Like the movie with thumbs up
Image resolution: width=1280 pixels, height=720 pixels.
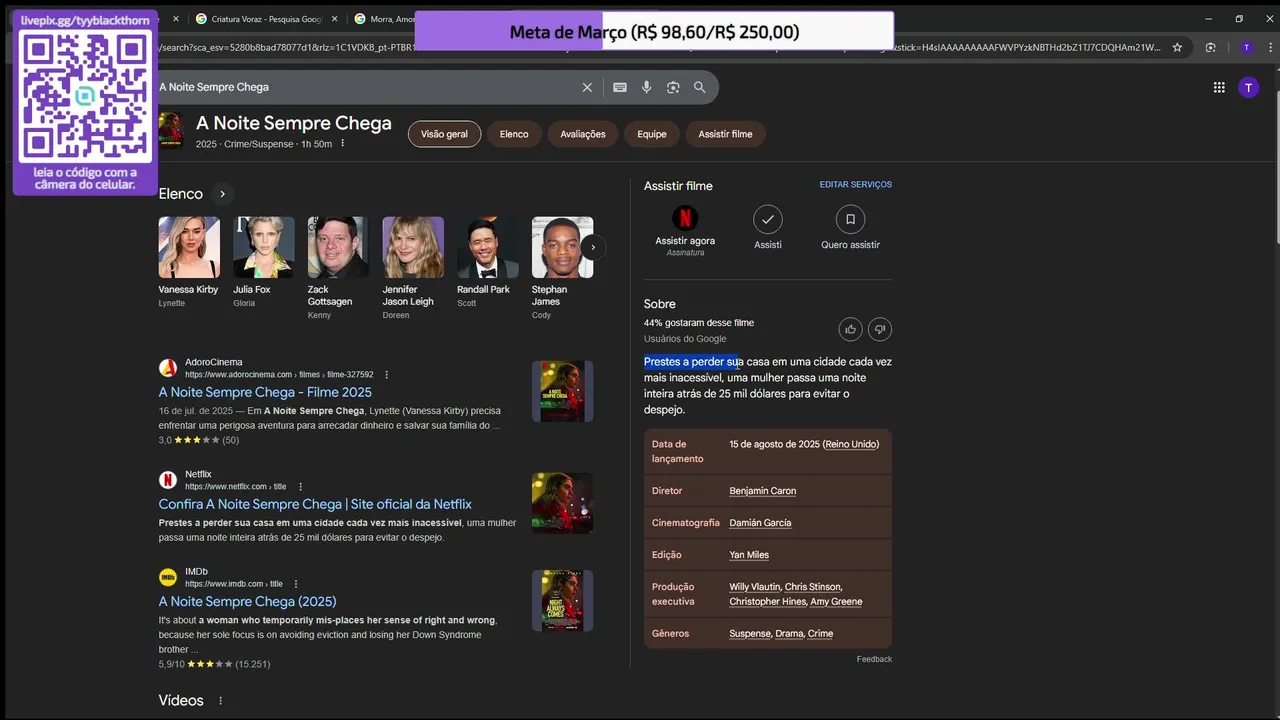pyautogui.click(x=850, y=329)
